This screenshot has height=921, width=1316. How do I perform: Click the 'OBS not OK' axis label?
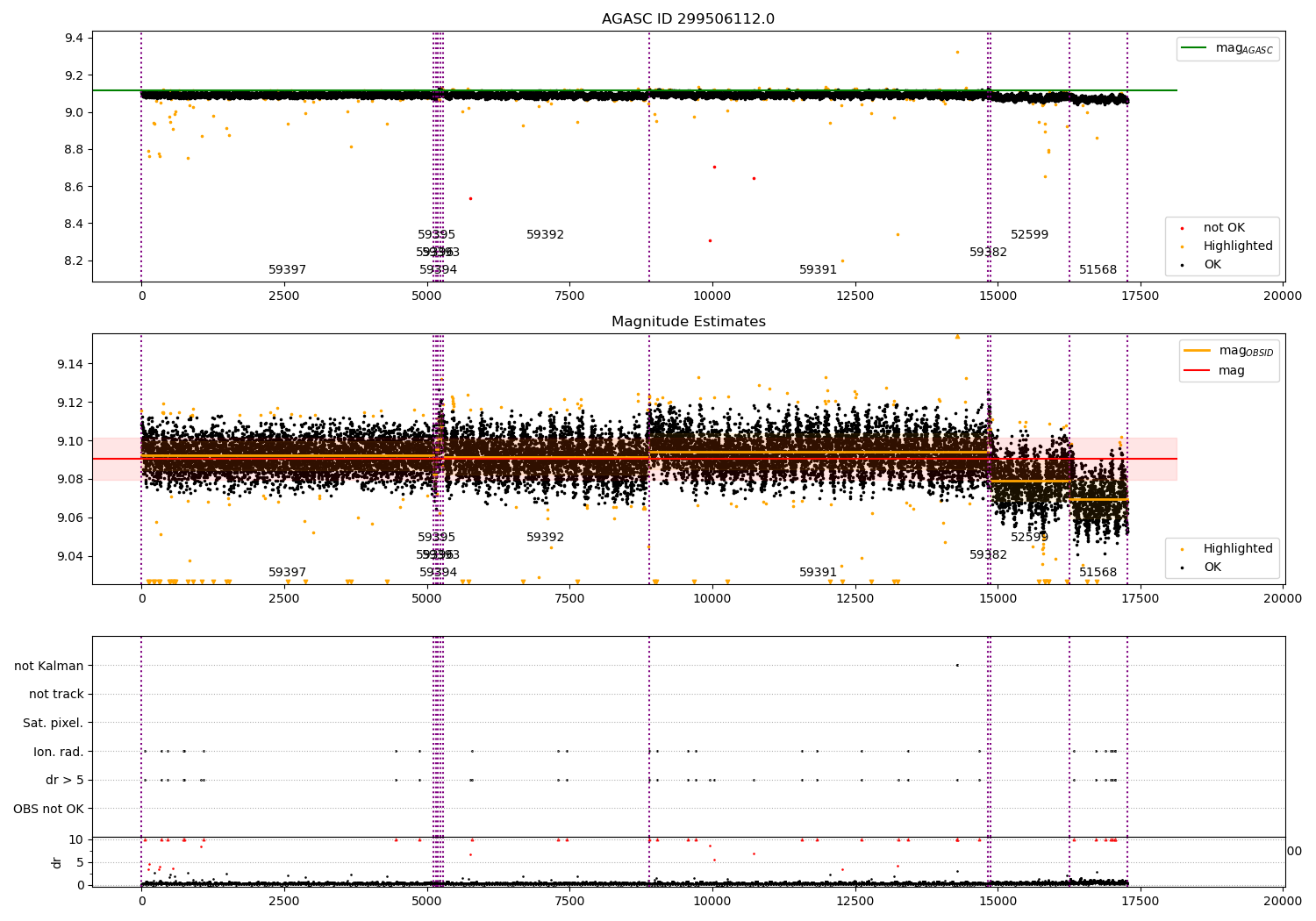pyautogui.click(x=49, y=809)
